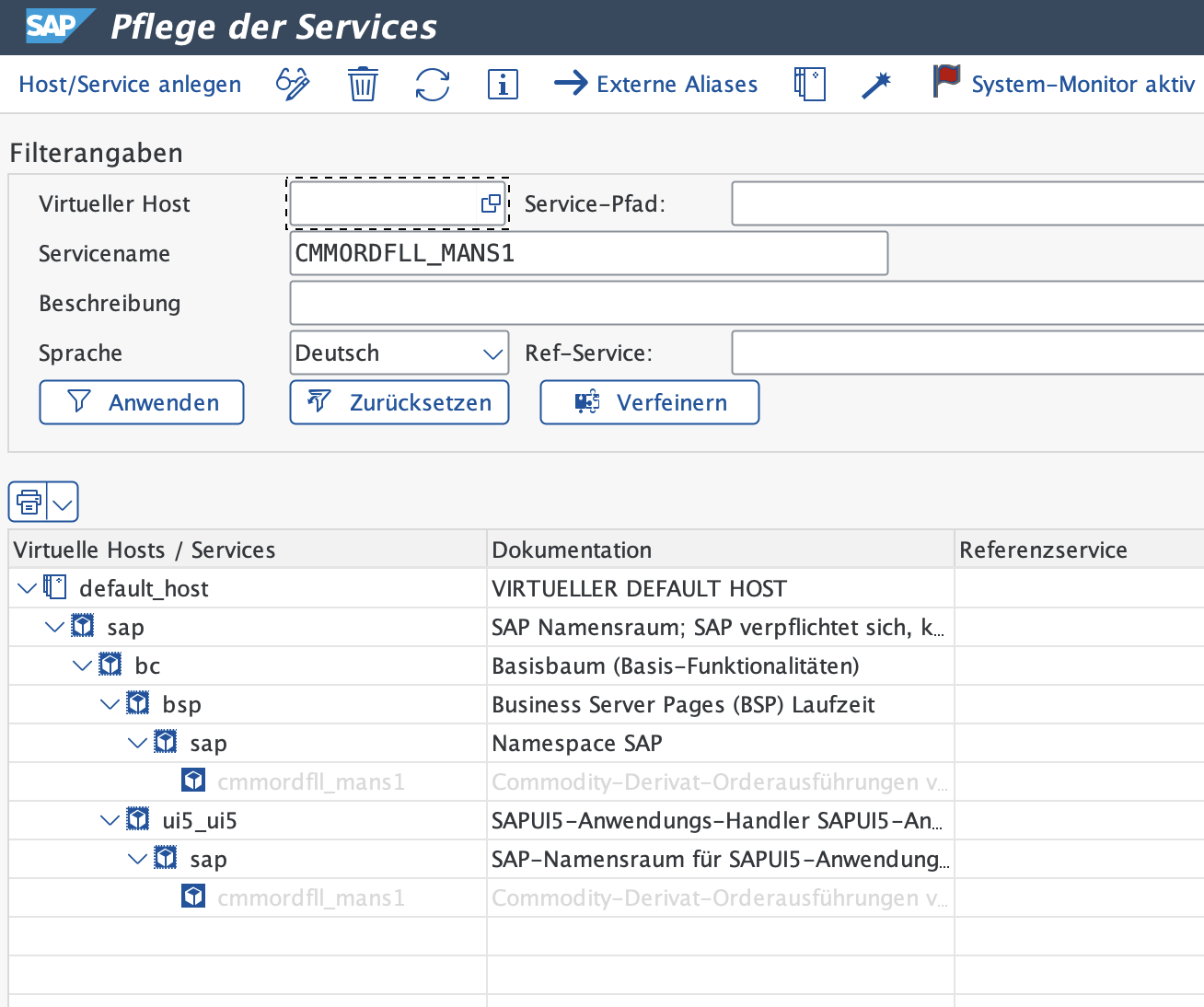1204x1007 pixels.
Task: Click the Servicename field with CMMORDFLL_MANS1
Action: click(589, 253)
